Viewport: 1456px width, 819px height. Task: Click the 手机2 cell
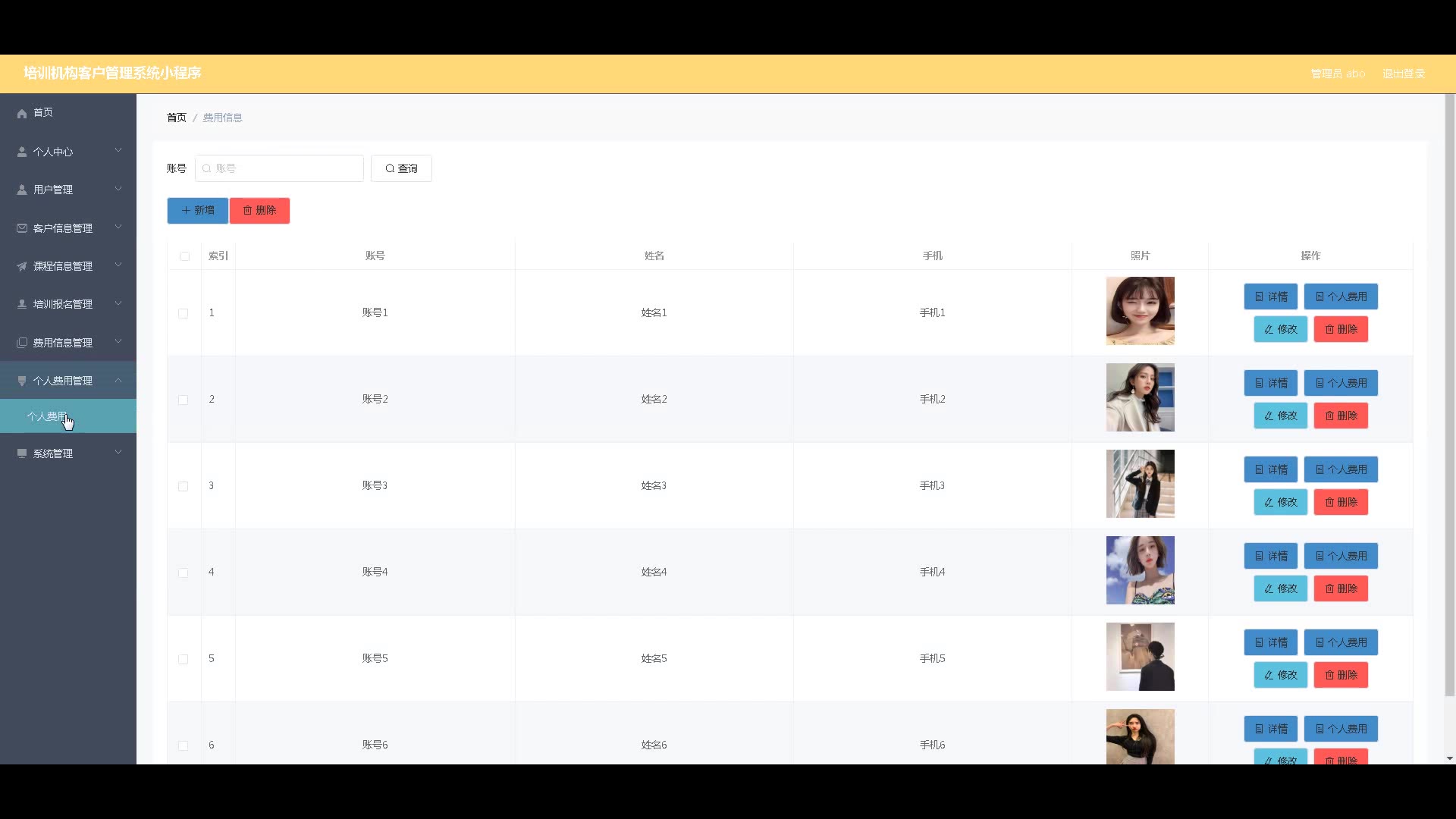point(932,399)
